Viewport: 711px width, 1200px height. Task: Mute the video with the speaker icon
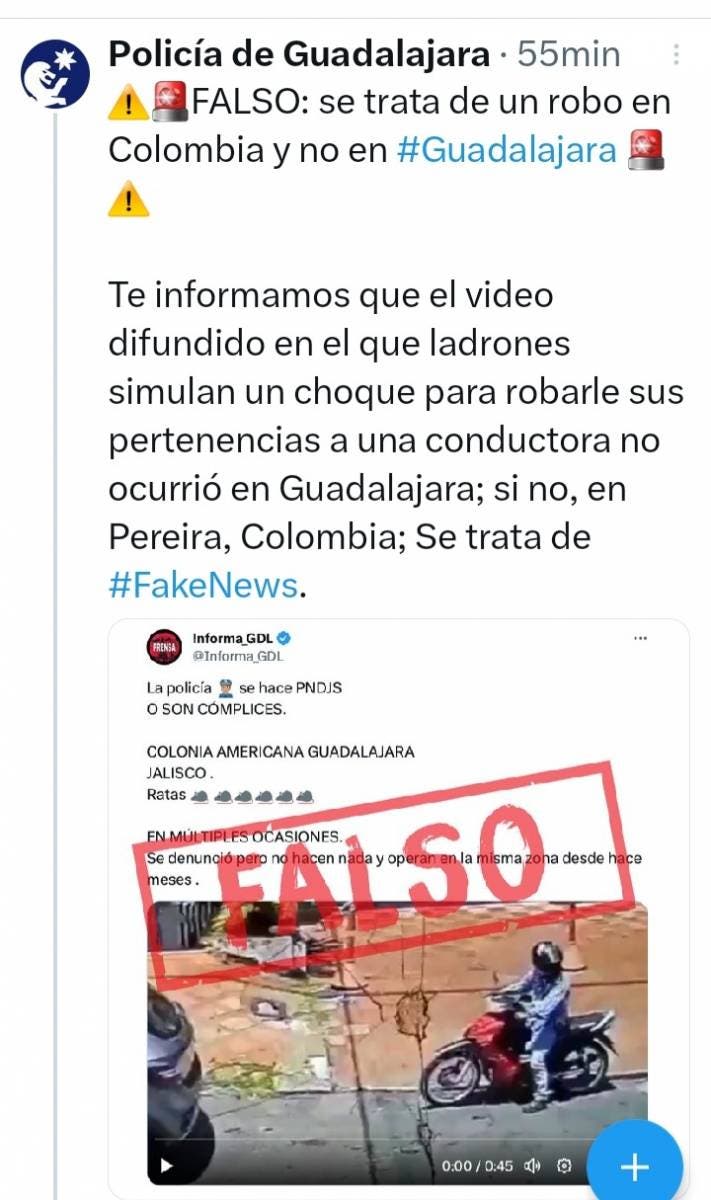coord(532,1166)
